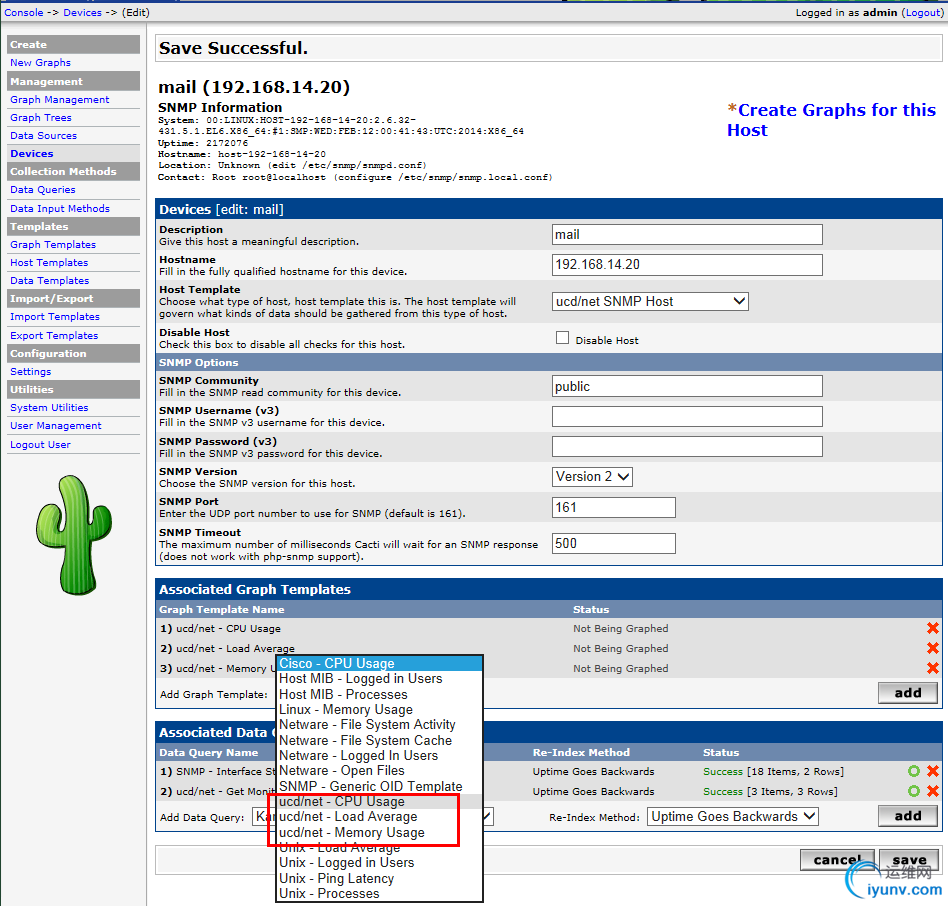Viewport: 948px width, 906px height.
Task: Reload the SNMP - Interface Statistics data query
Action: pyautogui.click(x=914, y=771)
